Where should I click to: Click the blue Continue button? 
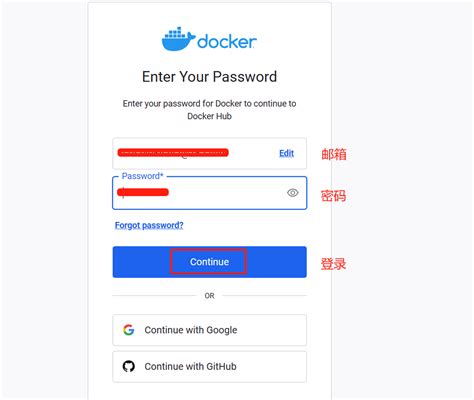click(209, 262)
